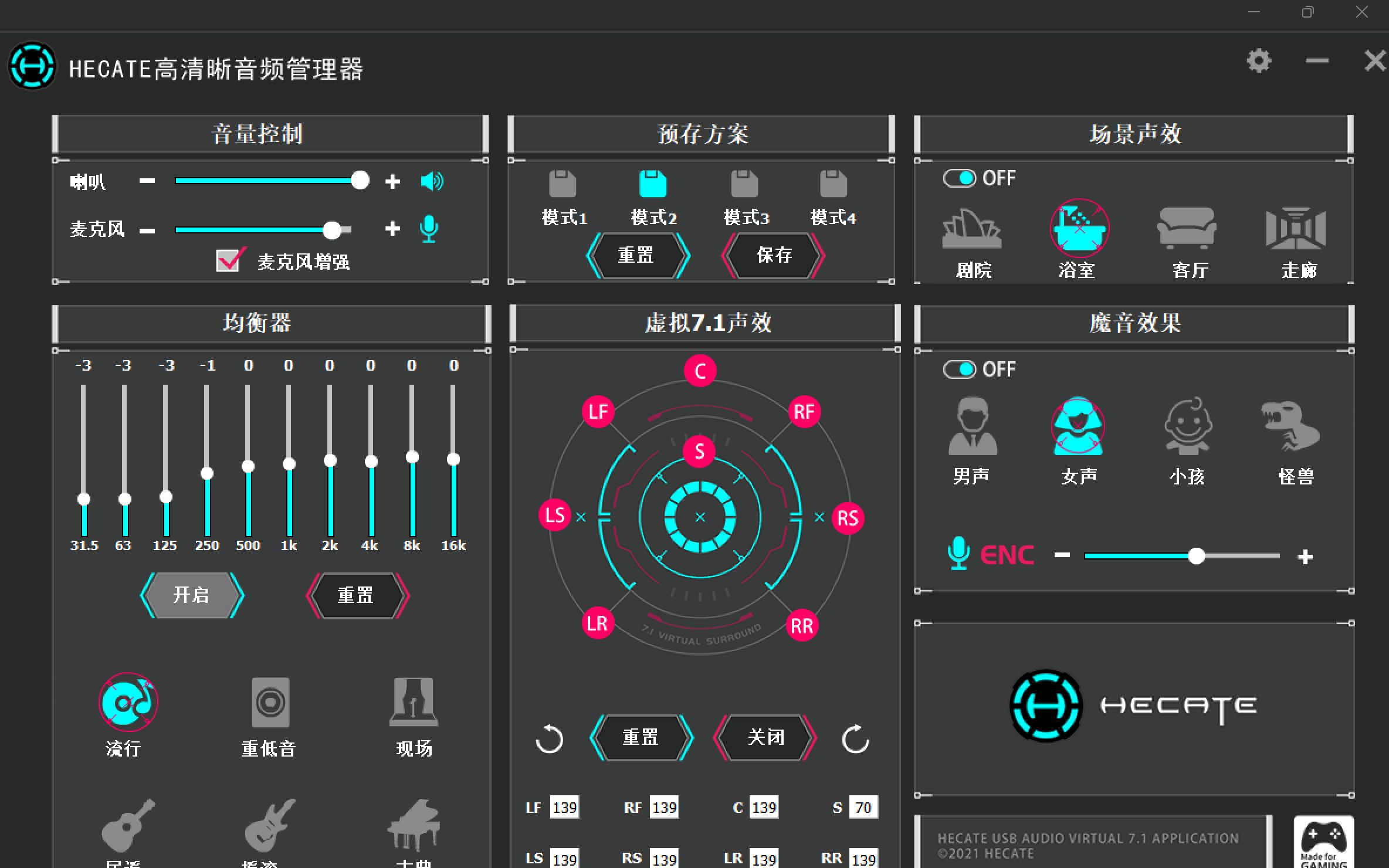Click the S subwoofer node
The width and height of the screenshot is (1389, 868).
click(699, 452)
